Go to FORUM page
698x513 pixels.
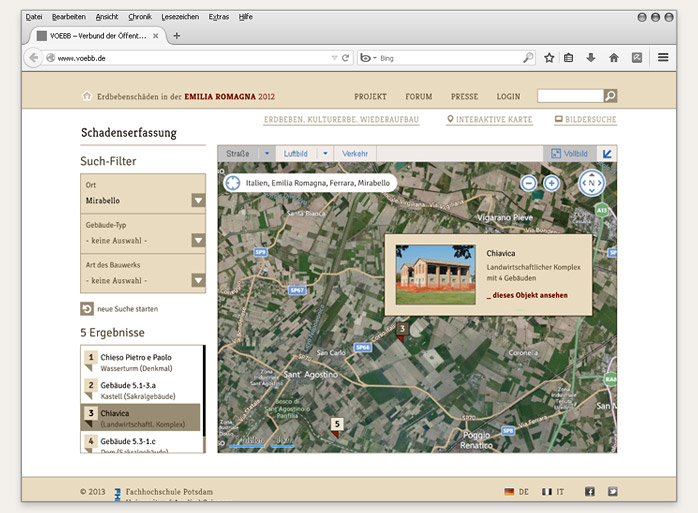tap(418, 97)
